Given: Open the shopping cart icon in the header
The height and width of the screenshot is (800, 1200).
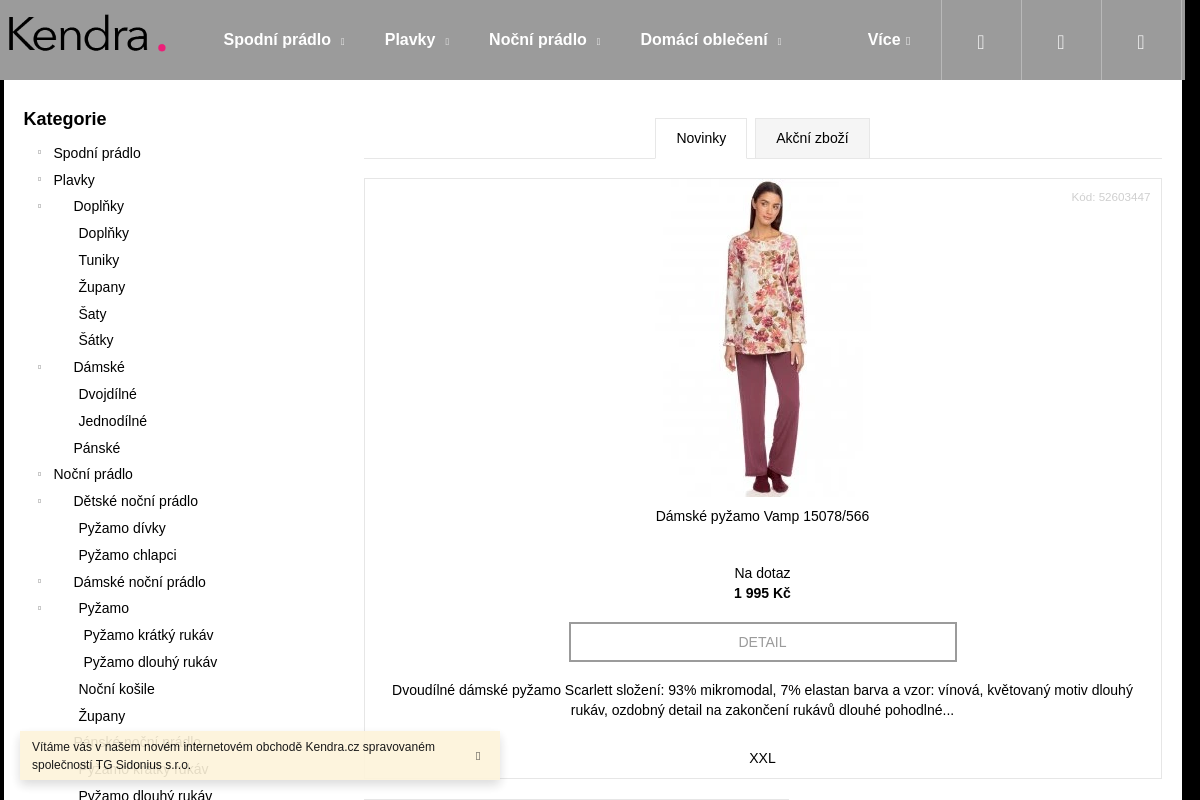Looking at the screenshot, I should (1141, 41).
